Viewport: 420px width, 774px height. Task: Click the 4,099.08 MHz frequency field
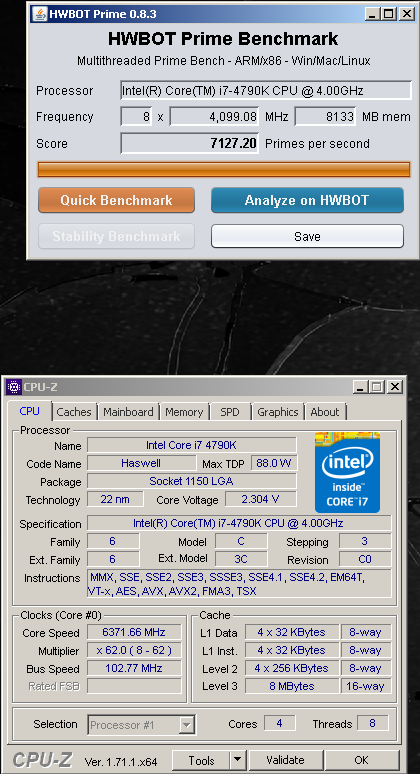215,117
